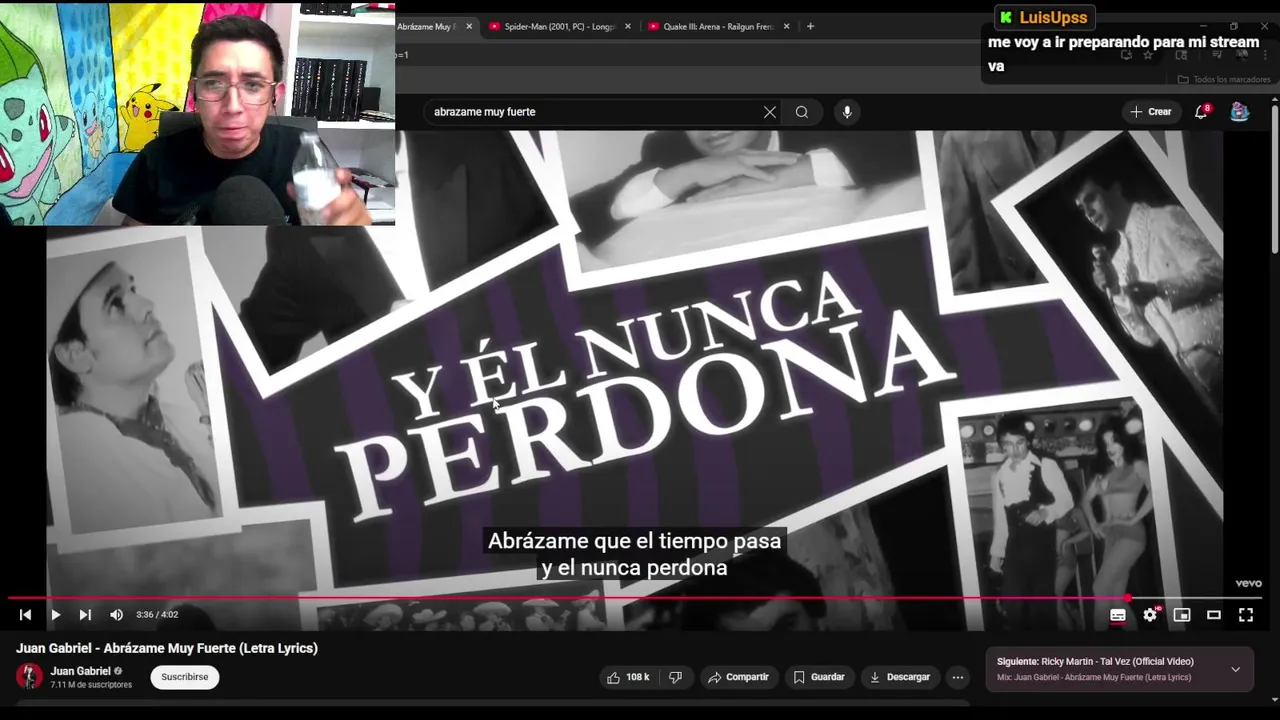1280x720 pixels.
Task: Dislike the video with thumbs down
Action: 675,677
